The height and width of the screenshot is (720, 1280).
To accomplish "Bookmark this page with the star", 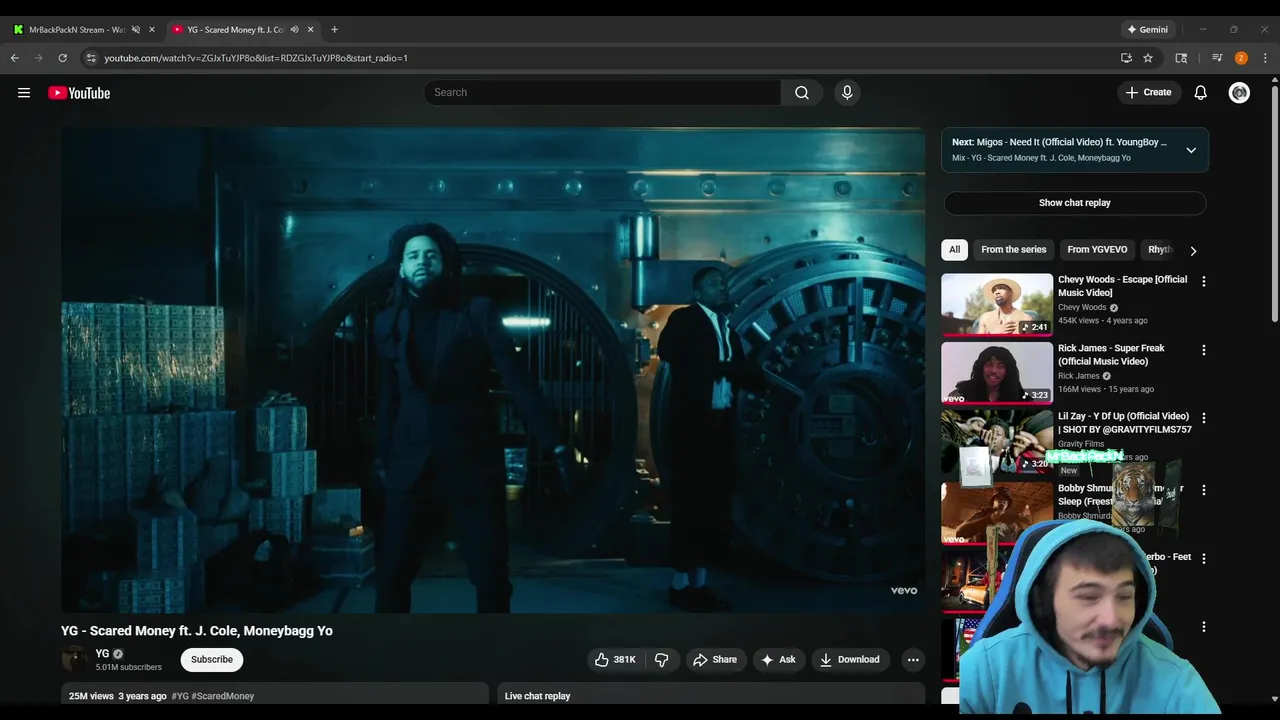I will [1148, 58].
